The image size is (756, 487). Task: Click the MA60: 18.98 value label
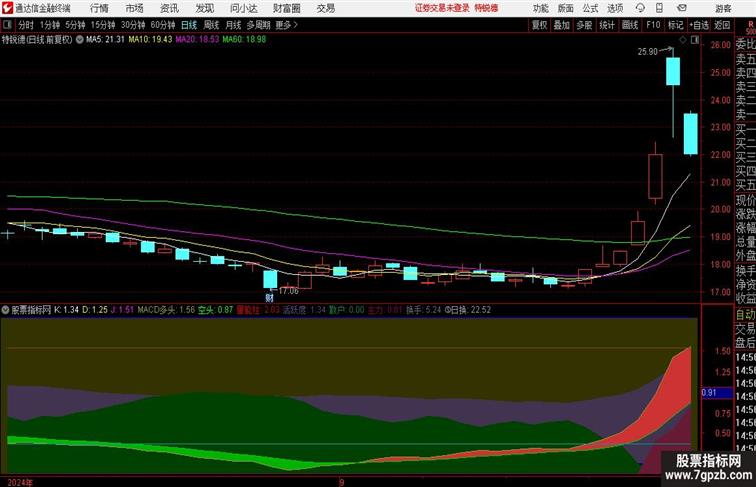coord(244,40)
